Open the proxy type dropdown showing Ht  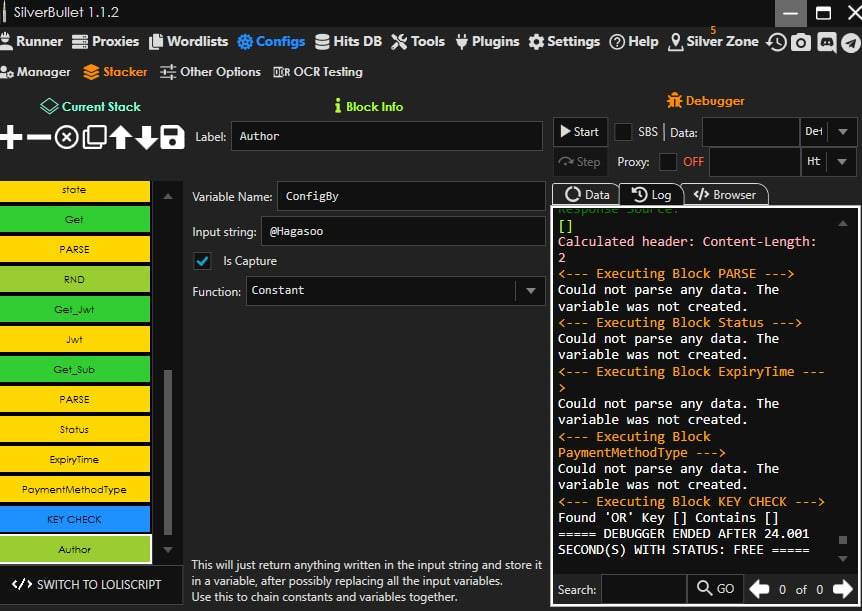pos(842,162)
